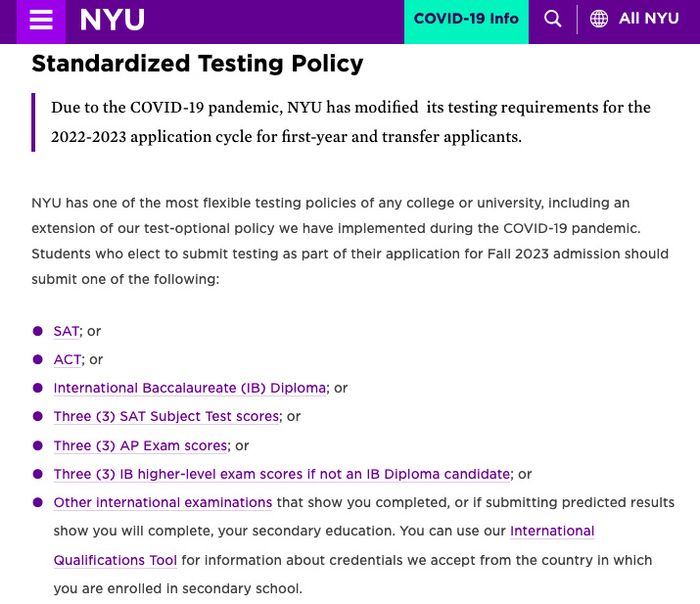Click the purple bullet beside ACT
This screenshot has width=700, height=604.
pyautogui.click(x=38, y=359)
